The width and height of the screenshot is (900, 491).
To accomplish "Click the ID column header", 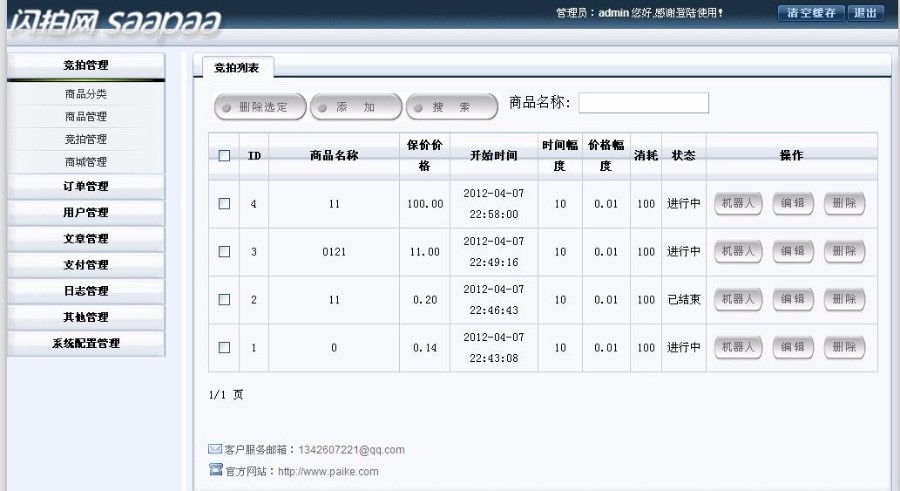I will click(254, 156).
